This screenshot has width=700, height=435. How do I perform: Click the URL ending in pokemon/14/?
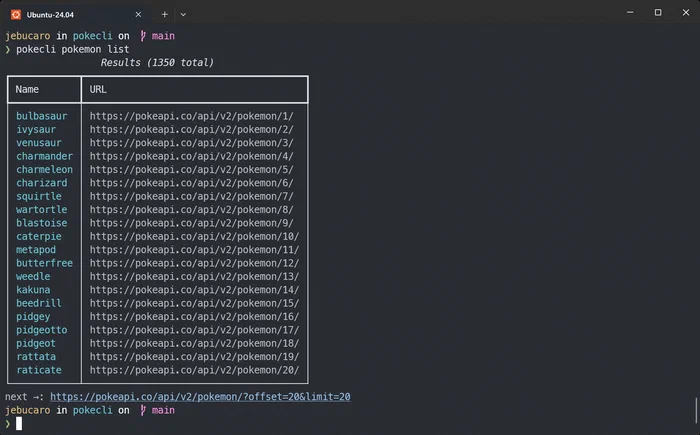click(x=194, y=290)
